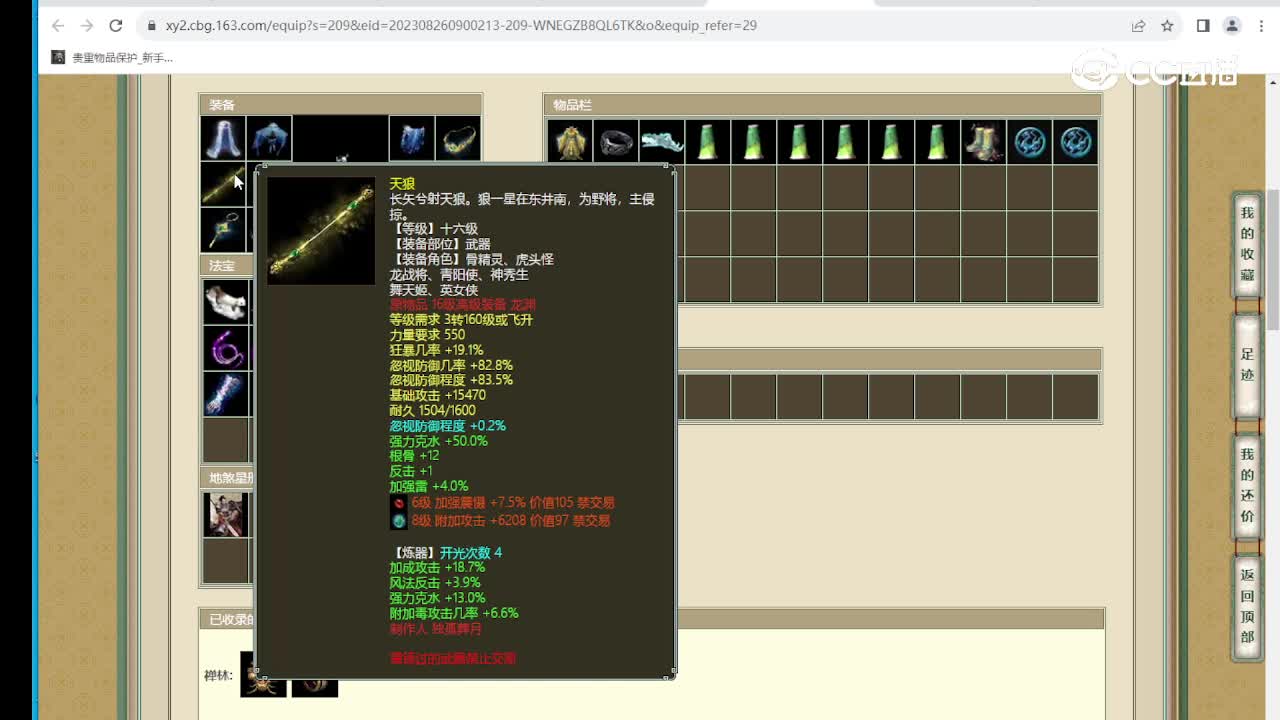
Task: Go back with the browser back arrow
Action: (x=58, y=25)
